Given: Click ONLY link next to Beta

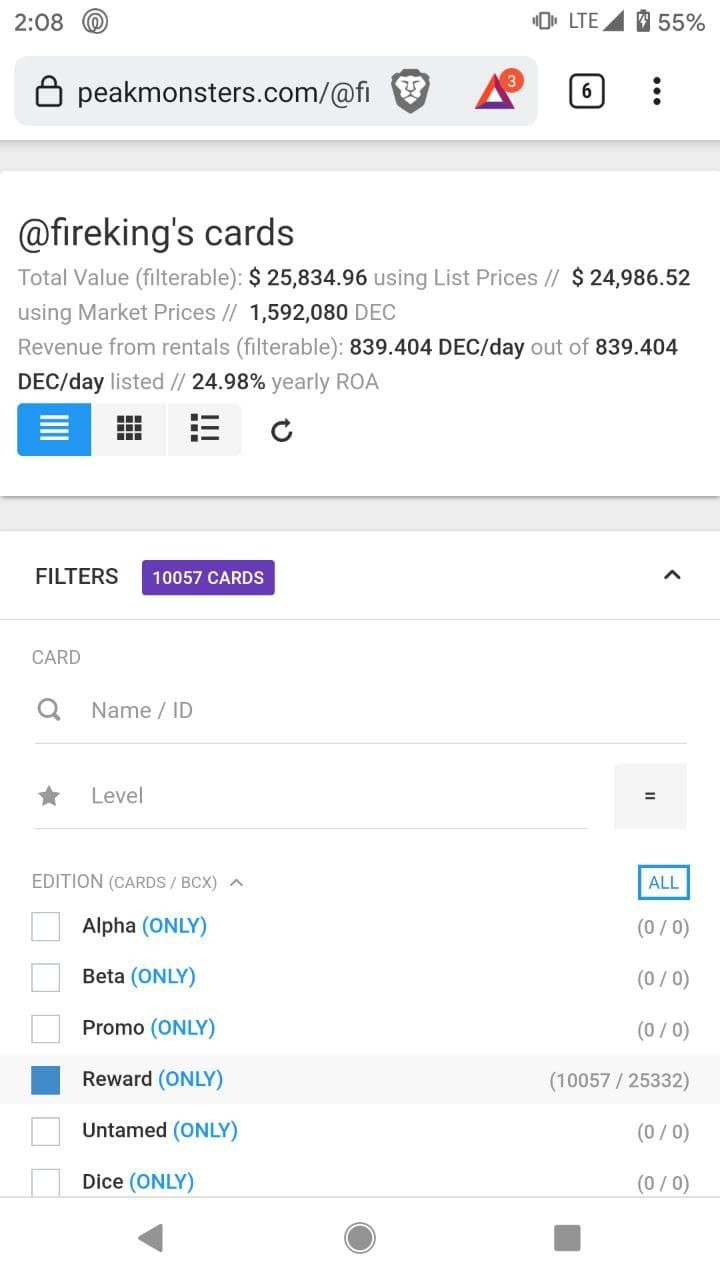Looking at the screenshot, I should click(x=163, y=976).
